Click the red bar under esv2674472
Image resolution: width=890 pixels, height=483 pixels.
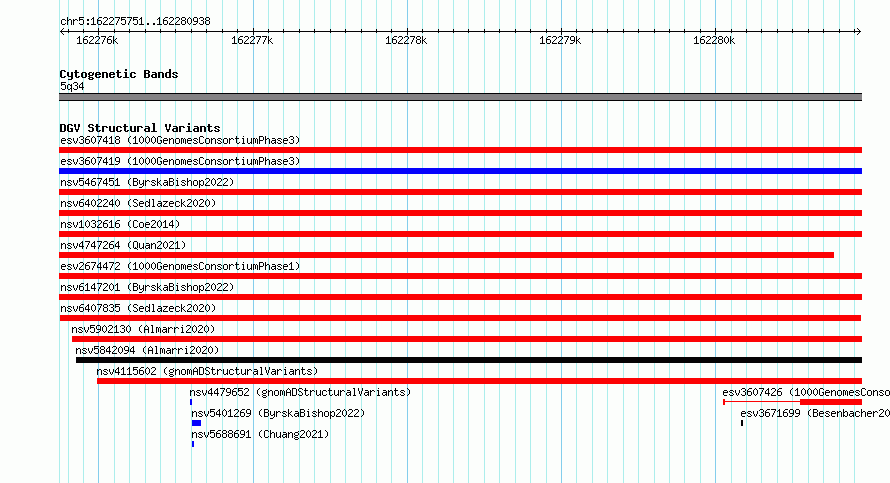tap(460, 276)
